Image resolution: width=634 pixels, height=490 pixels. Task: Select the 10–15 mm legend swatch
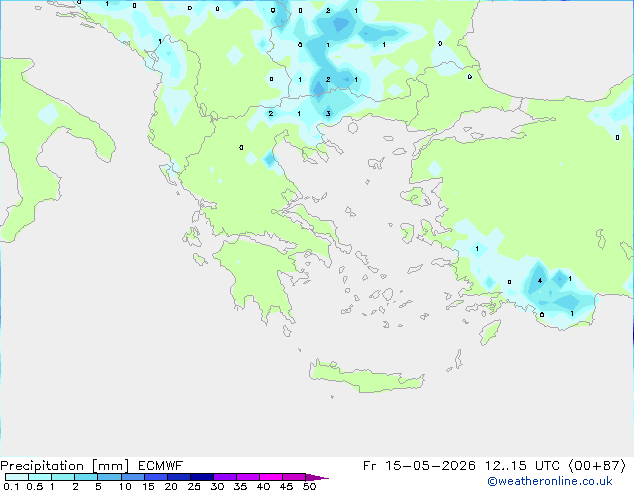pos(132,477)
